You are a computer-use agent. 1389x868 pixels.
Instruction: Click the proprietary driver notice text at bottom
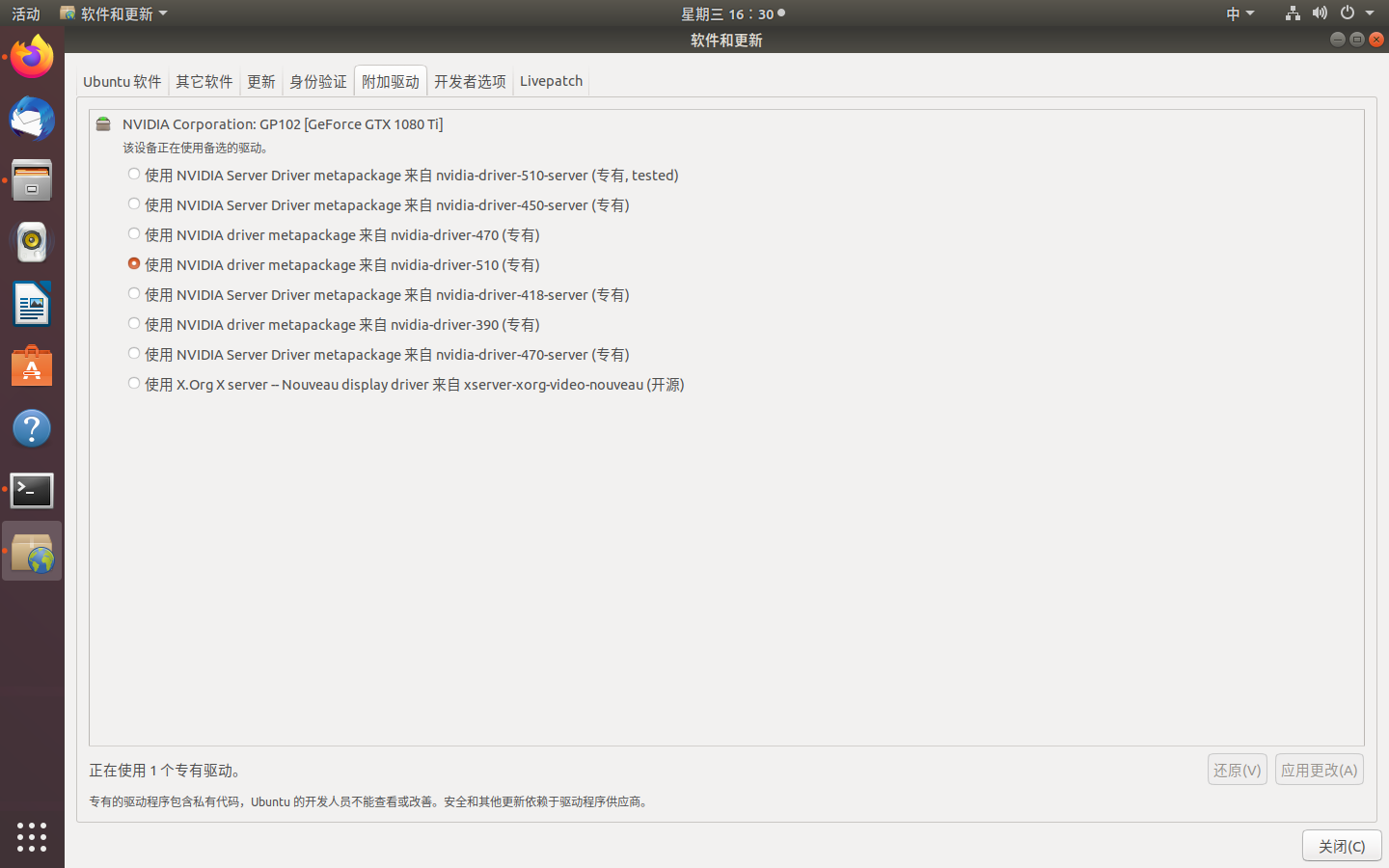[x=370, y=801]
